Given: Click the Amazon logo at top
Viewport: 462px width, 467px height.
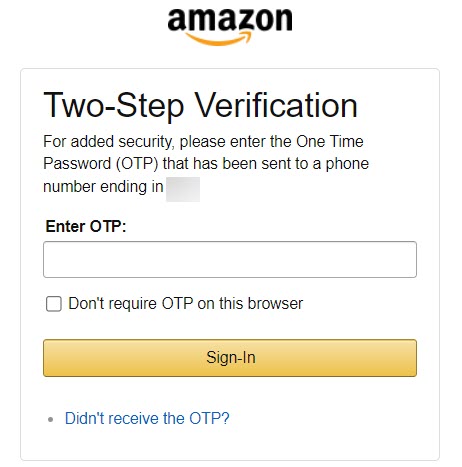Looking at the screenshot, I should [230, 27].
